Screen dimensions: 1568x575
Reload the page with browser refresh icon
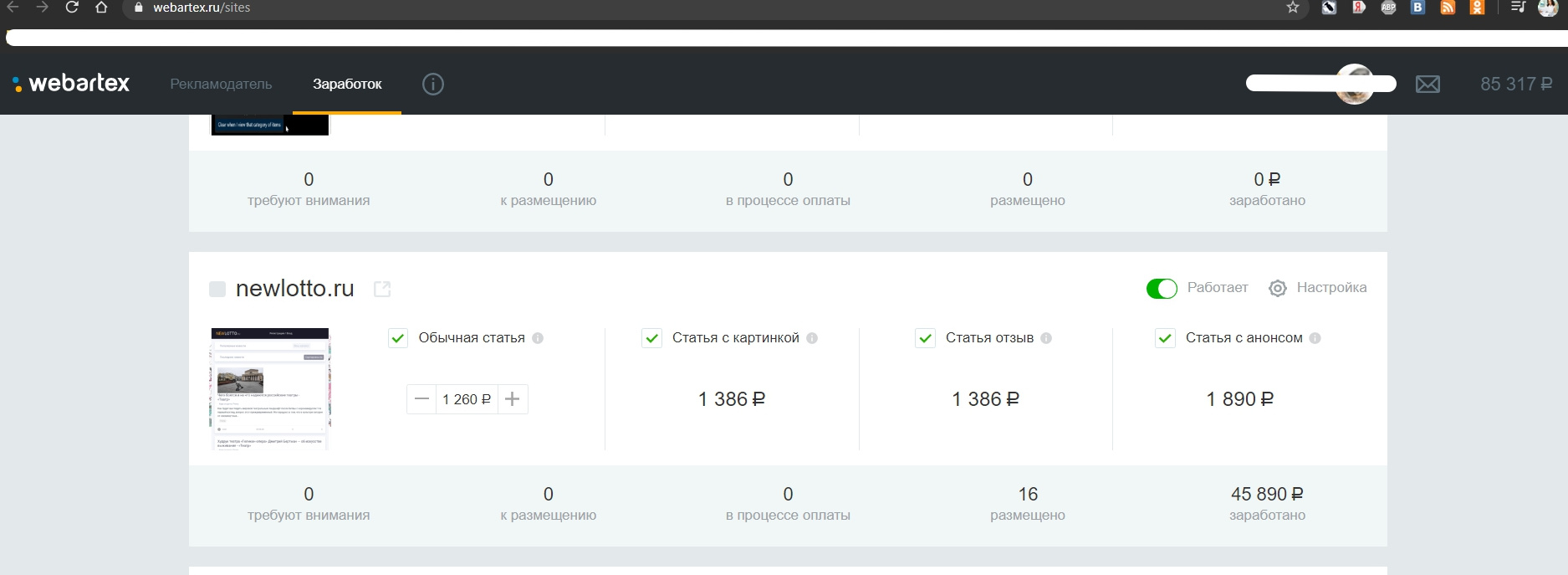tap(72, 8)
